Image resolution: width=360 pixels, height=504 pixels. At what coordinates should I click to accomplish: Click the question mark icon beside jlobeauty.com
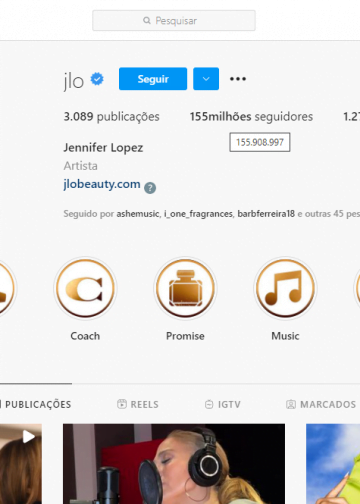pos(150,188)
